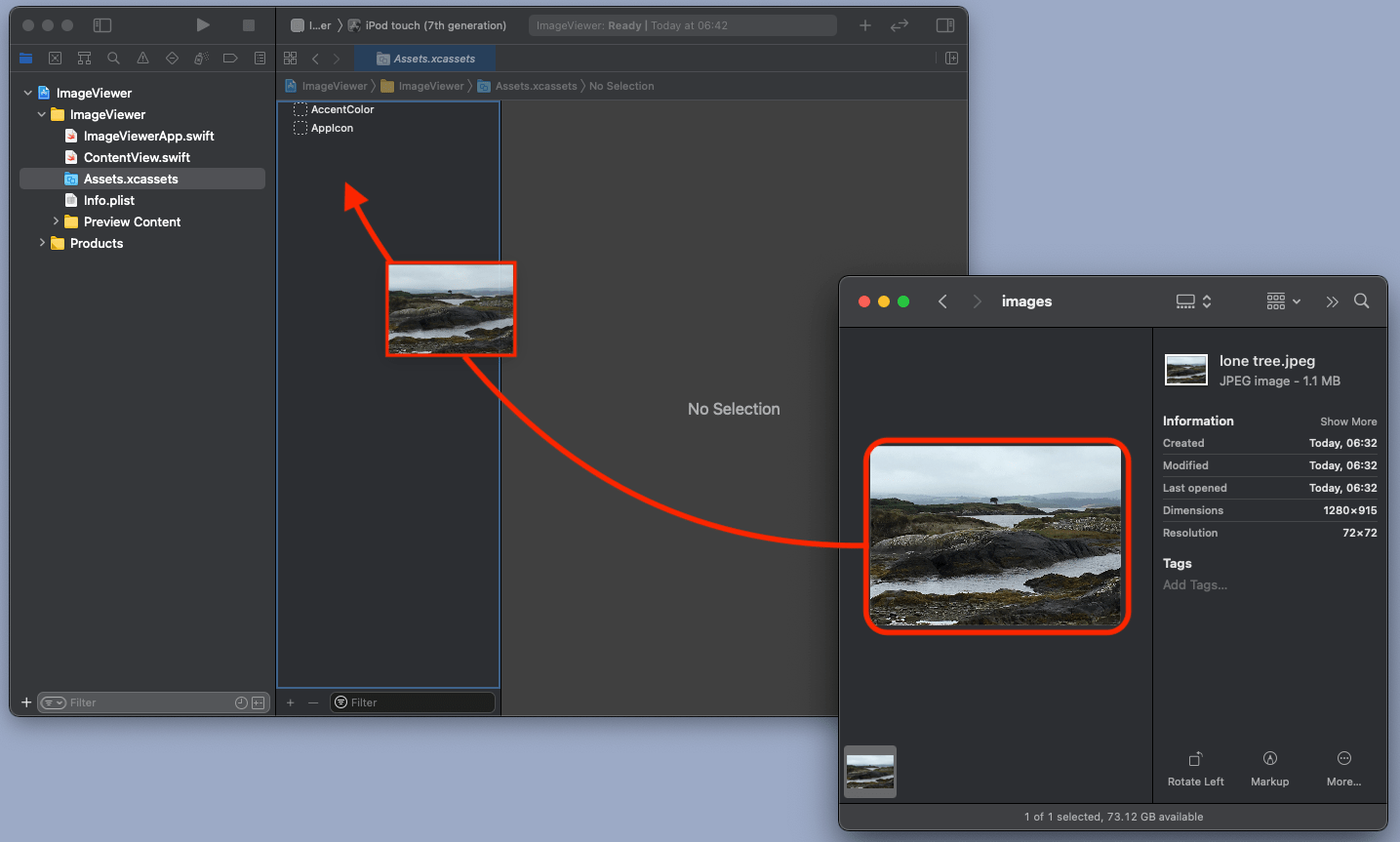Add a new asset with the plus button
This screenshot has width=1400, height=842.
[290, 702]
